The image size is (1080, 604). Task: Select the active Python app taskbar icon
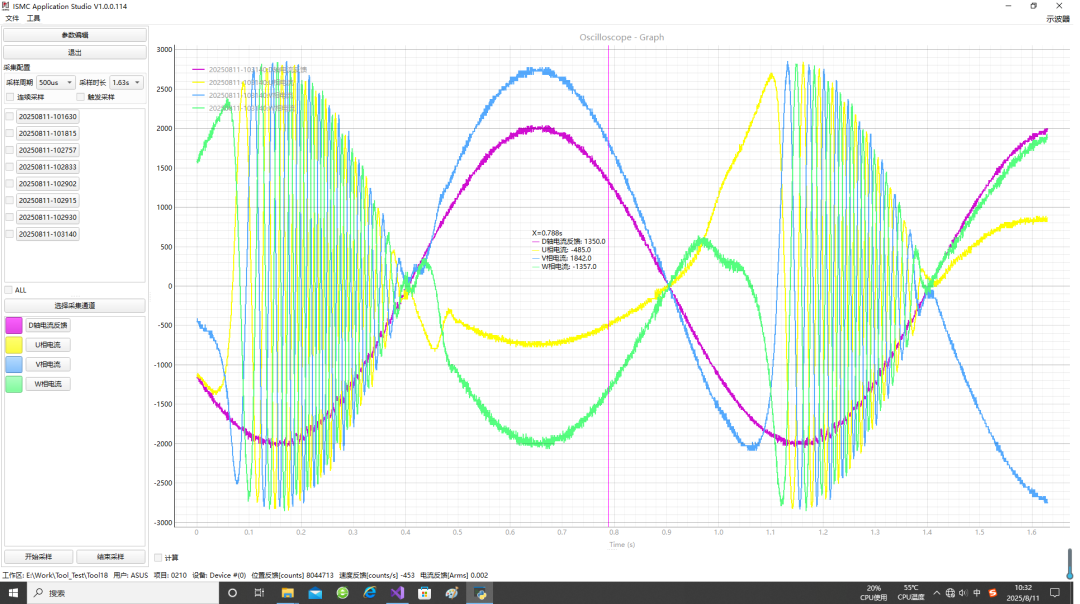click(x=480, y=593)
